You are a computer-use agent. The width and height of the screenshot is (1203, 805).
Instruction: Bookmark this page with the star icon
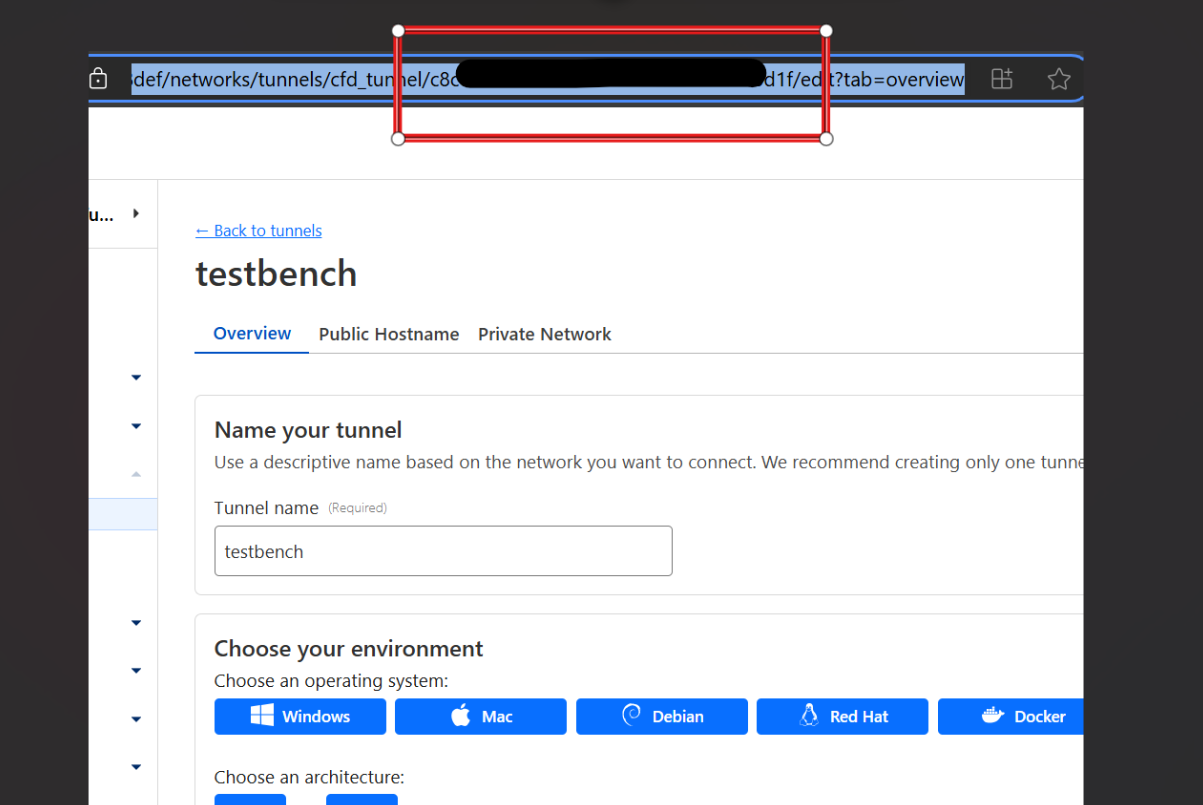1059,79
